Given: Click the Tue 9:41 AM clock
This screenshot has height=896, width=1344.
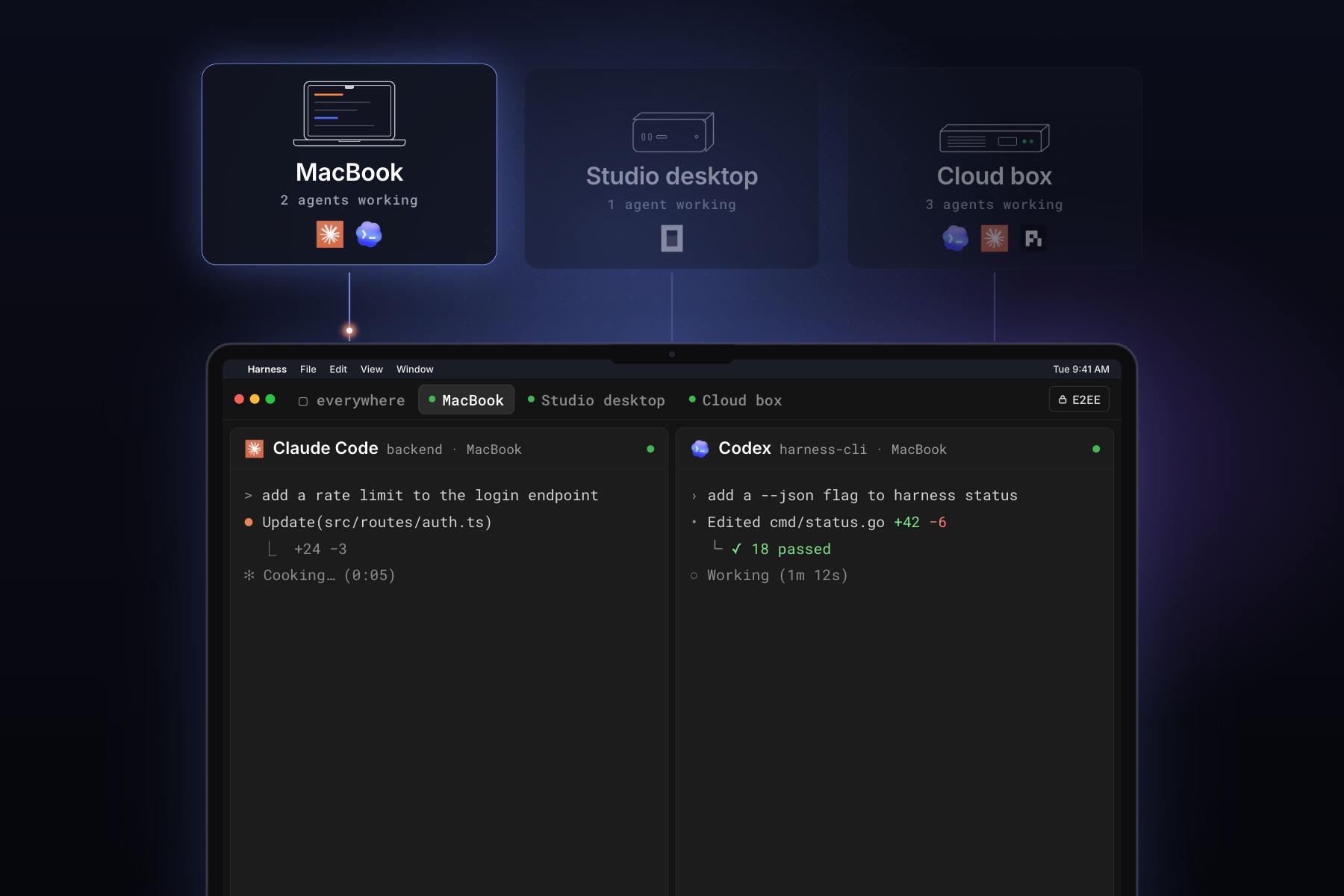Looking at the screenshot, I should pos(1081,369).
